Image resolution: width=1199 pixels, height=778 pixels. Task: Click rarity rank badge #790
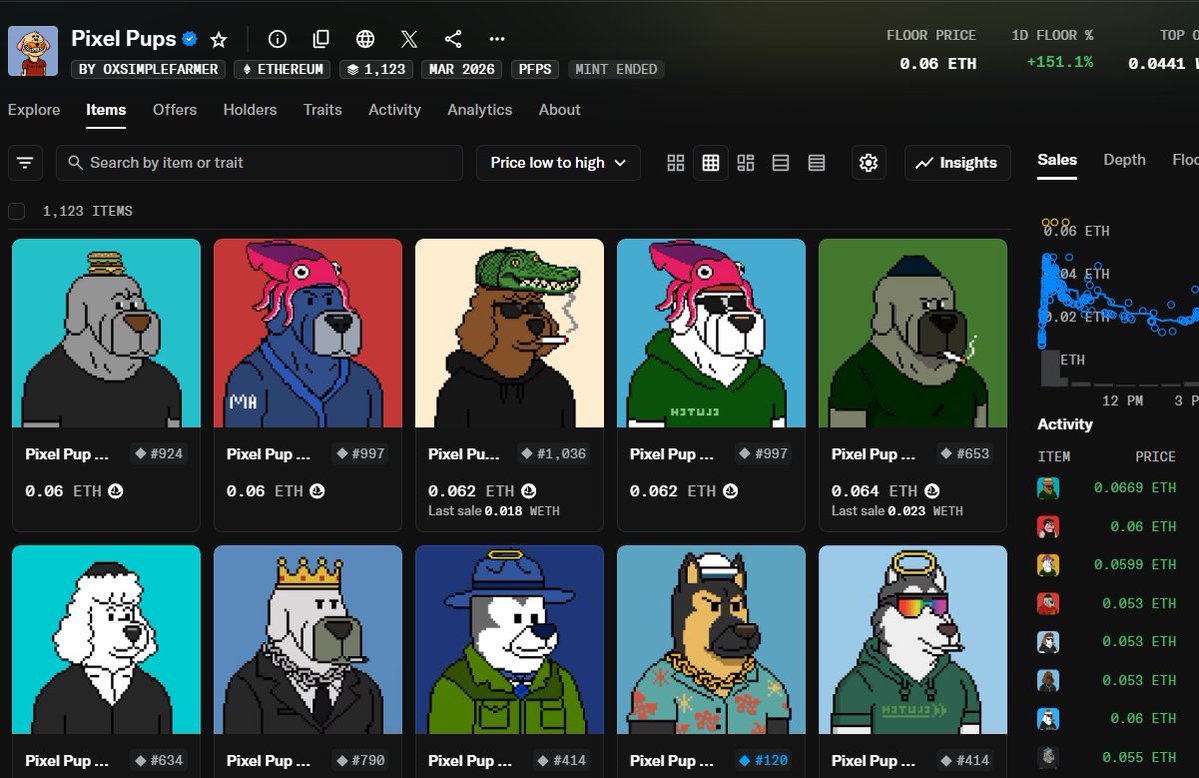(x=361, y=760)
